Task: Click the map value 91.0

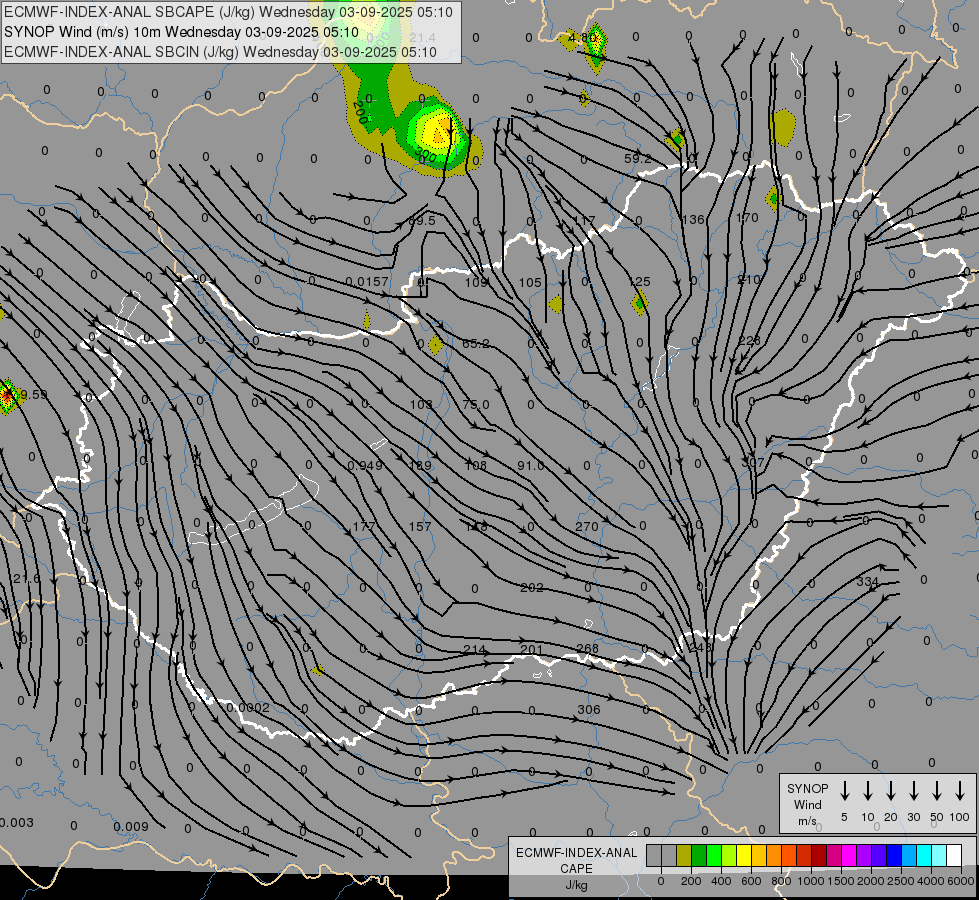Action: (531, 466)
